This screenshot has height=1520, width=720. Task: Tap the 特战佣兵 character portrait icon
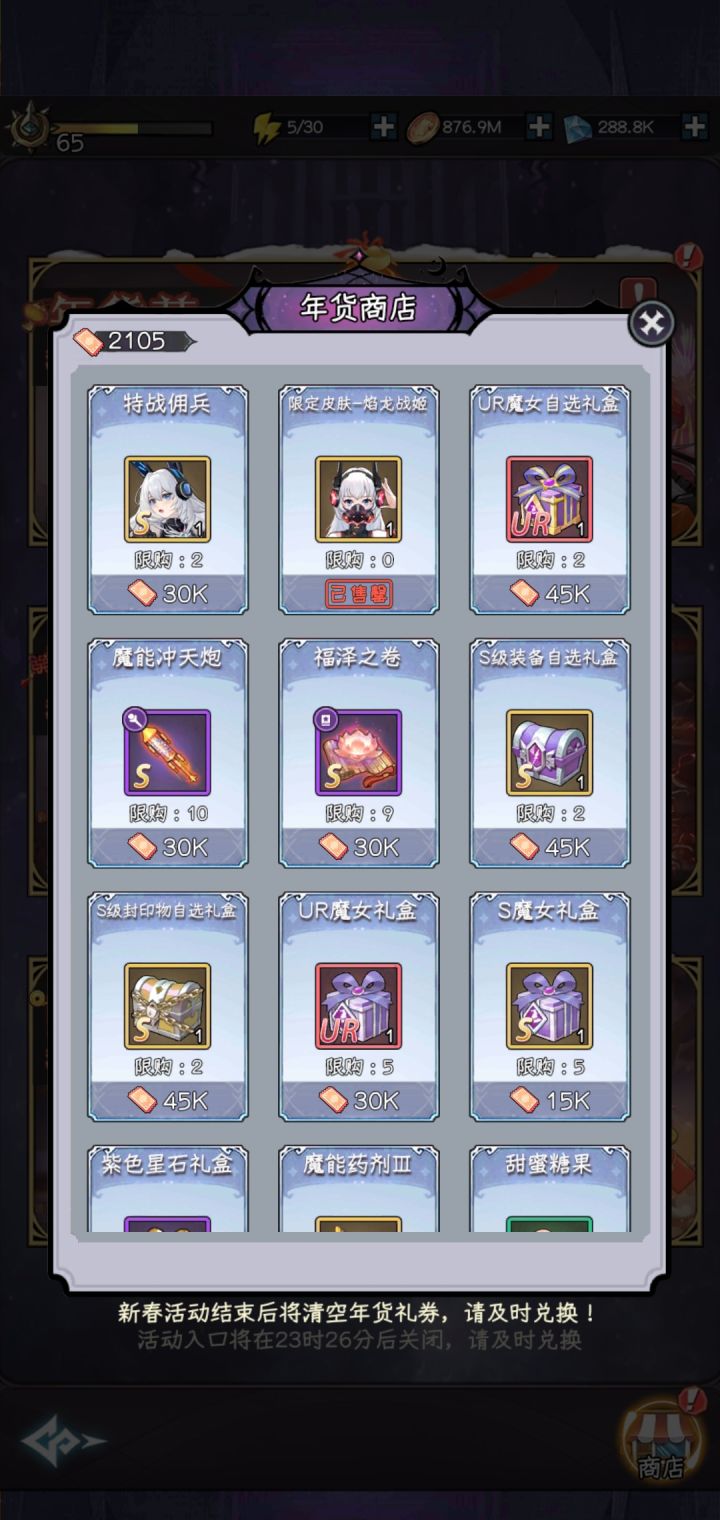pyautogui.click(x=167, y=499)
